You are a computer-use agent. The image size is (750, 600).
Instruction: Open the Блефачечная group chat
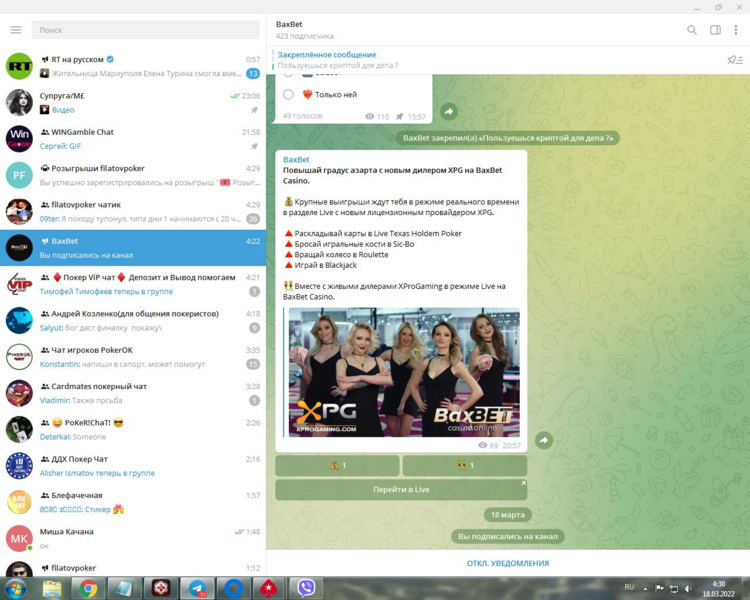[133, 502]
